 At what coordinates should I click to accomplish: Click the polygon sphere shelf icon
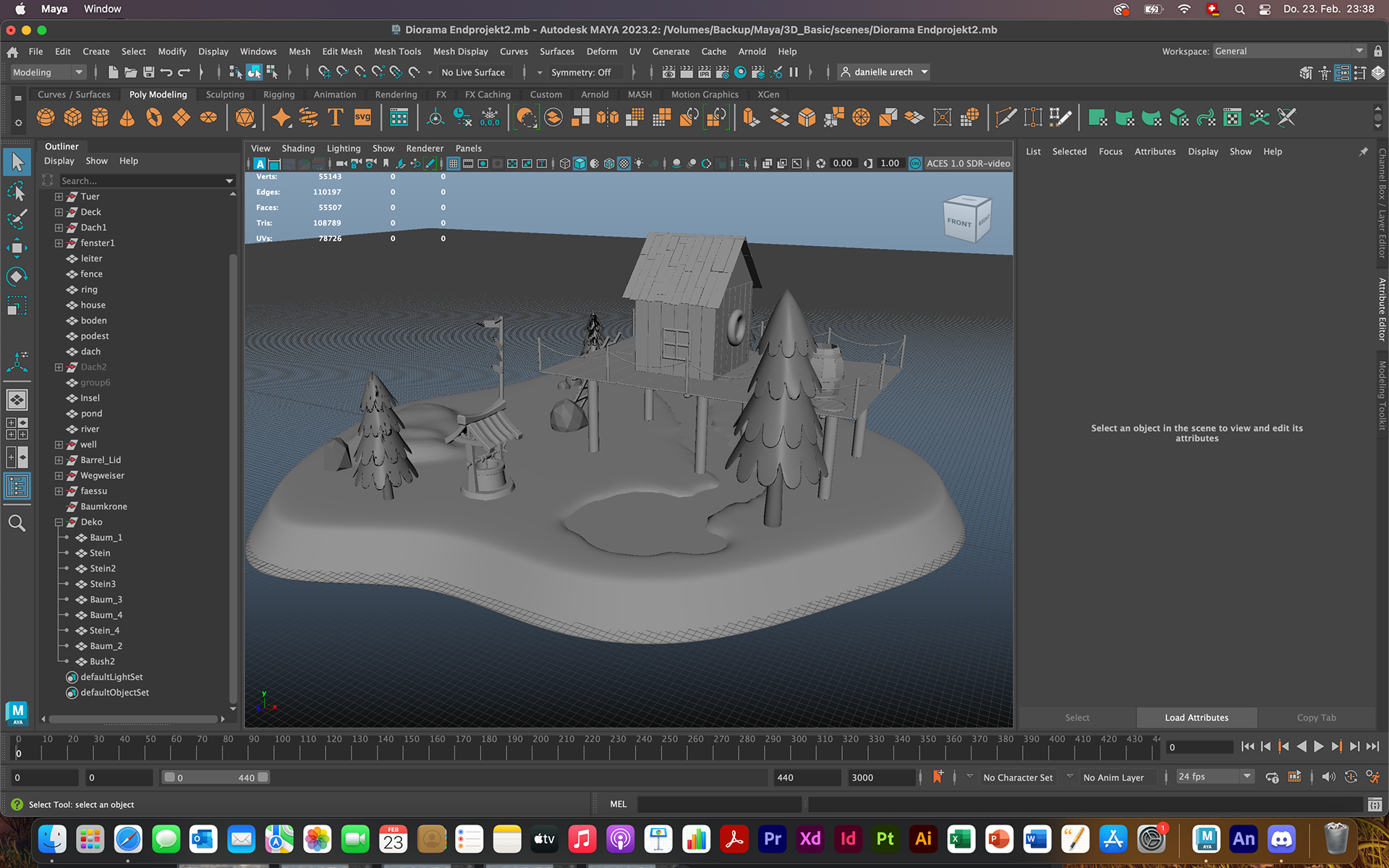(46, 117)
